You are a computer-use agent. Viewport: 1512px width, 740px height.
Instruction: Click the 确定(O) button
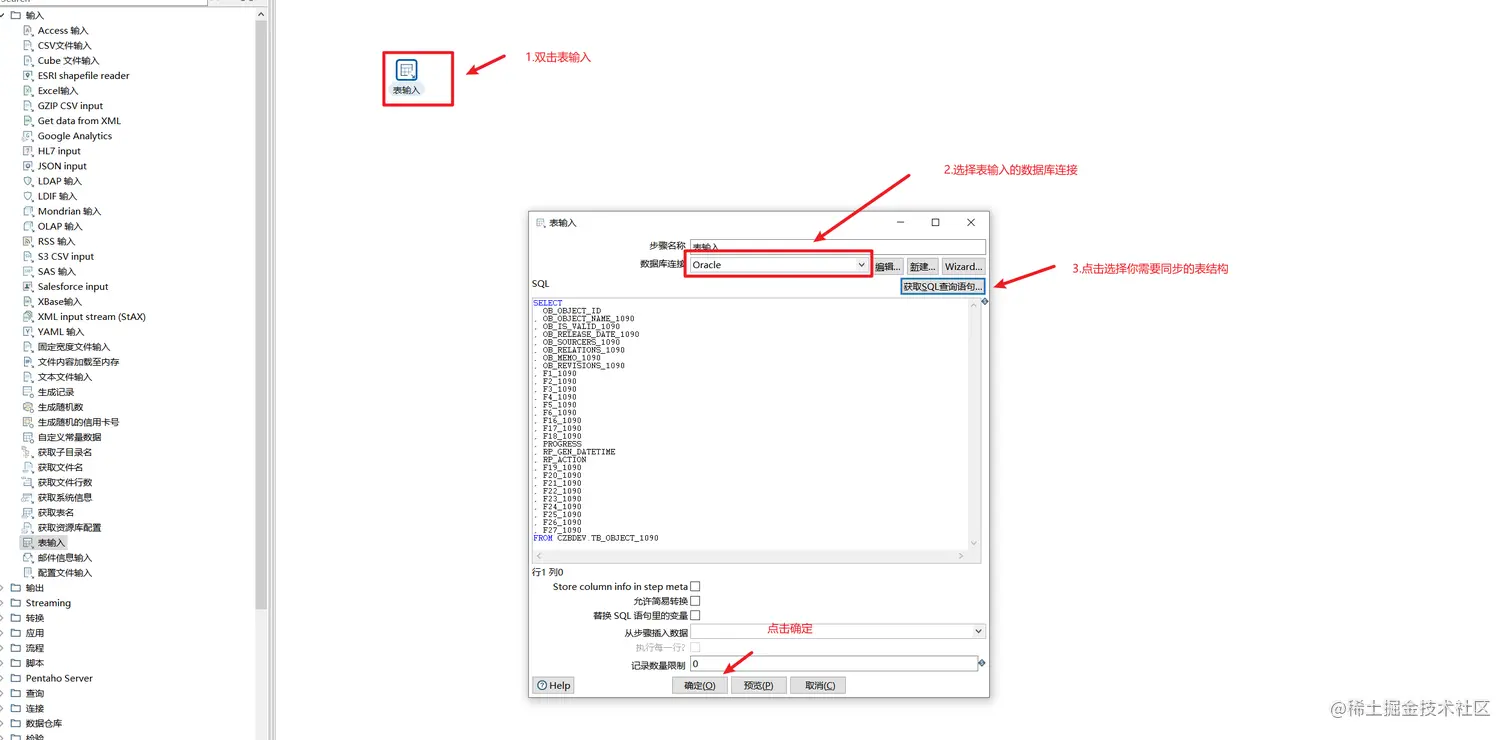[700, 685]
